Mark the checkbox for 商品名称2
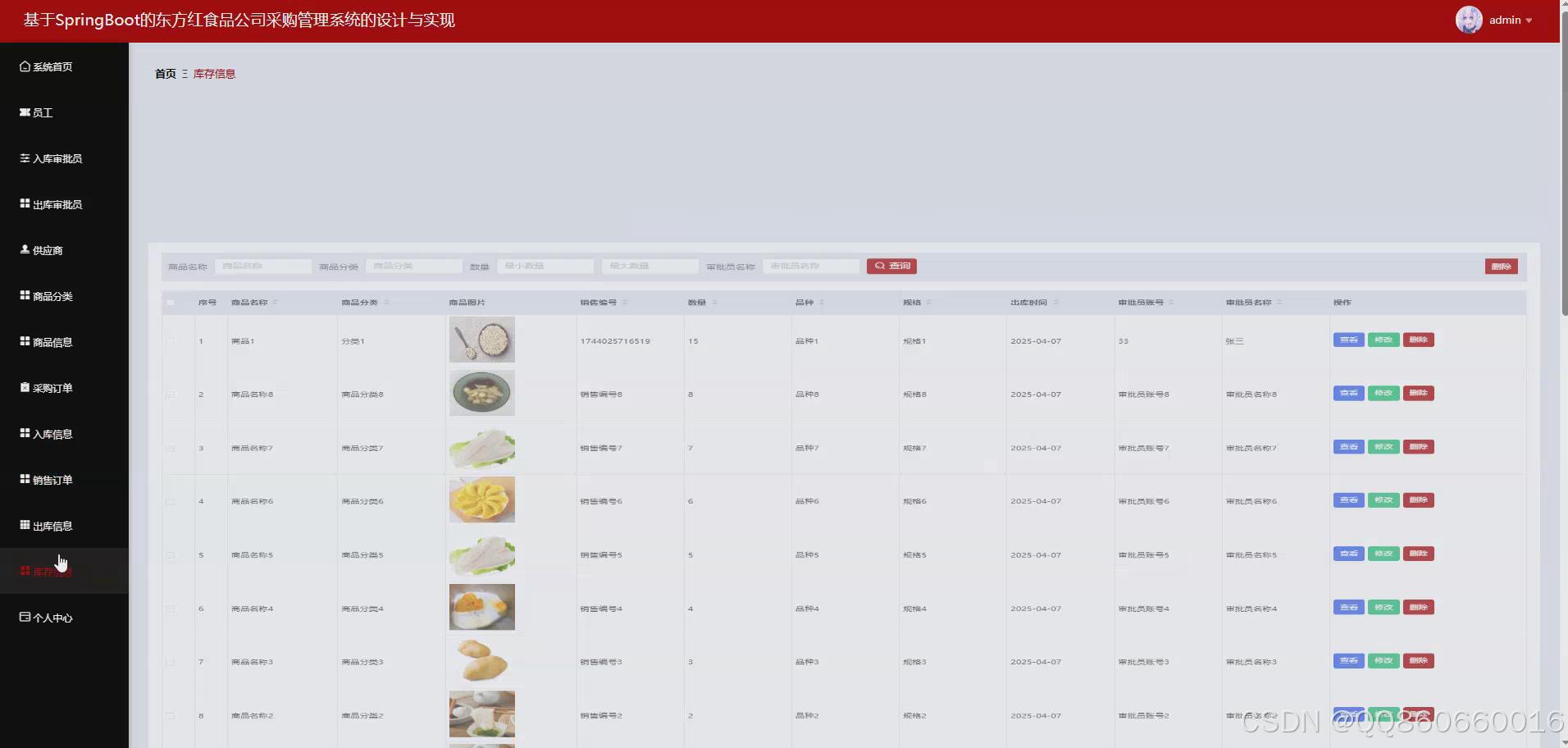 [171, 716]
